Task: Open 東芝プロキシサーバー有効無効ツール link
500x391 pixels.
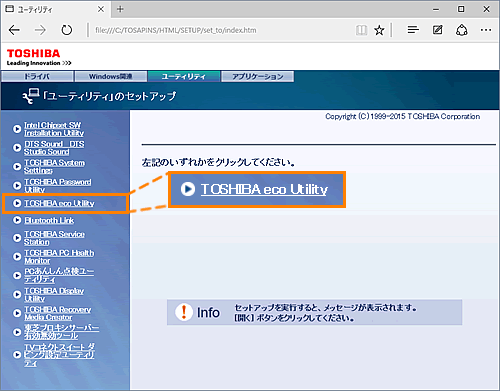Action: [61, 332]
